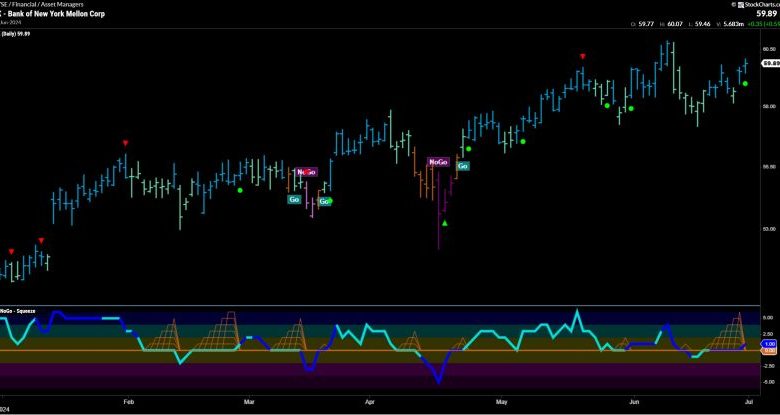Click the Mar label on the date axis
Screen dimensions: 780x415
tap(247, 400)
